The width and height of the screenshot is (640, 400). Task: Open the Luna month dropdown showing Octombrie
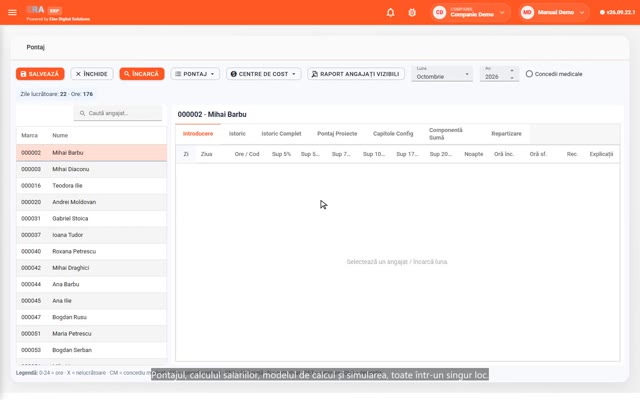point(442,74)
